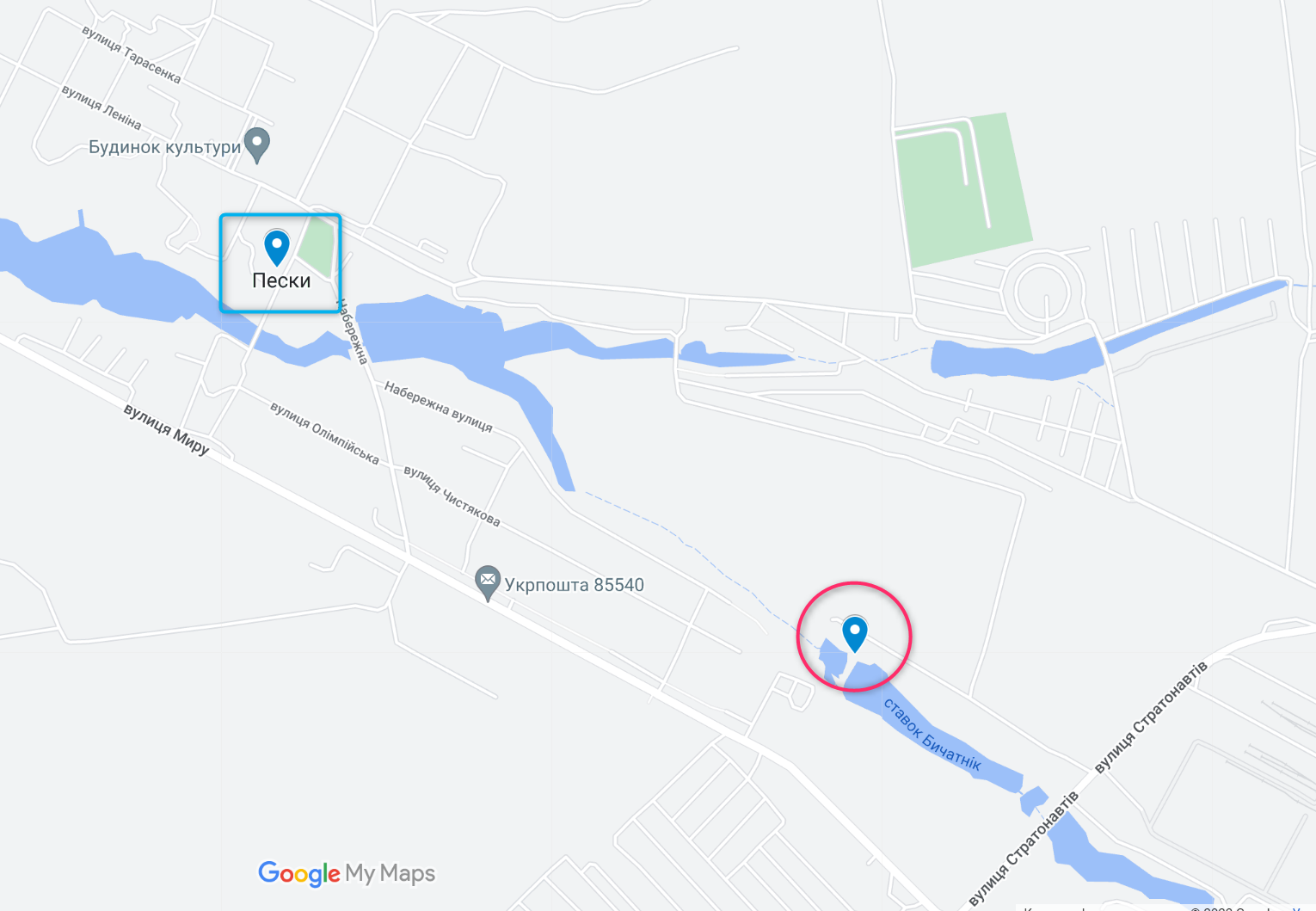This screenshot has height=911, width=1316.
Task: Click the Пески place label text
Action: click(x=281, y=280)
